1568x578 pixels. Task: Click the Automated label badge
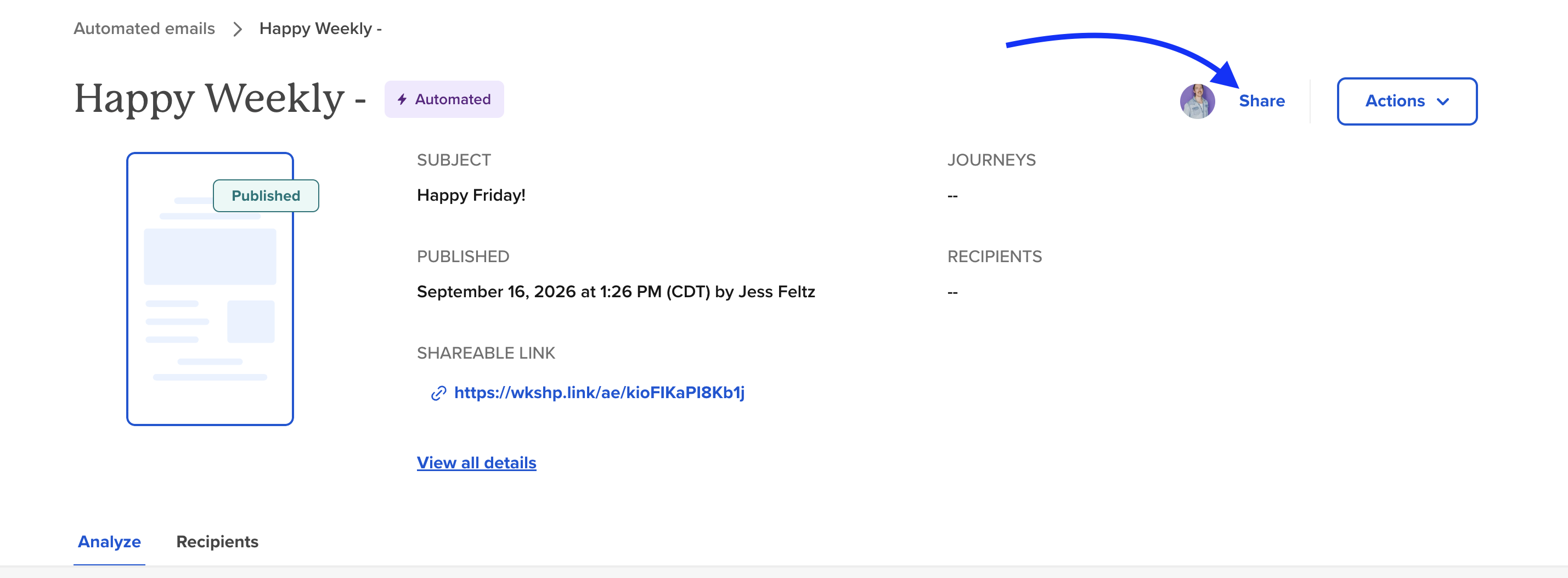click(x=444, y=99)
